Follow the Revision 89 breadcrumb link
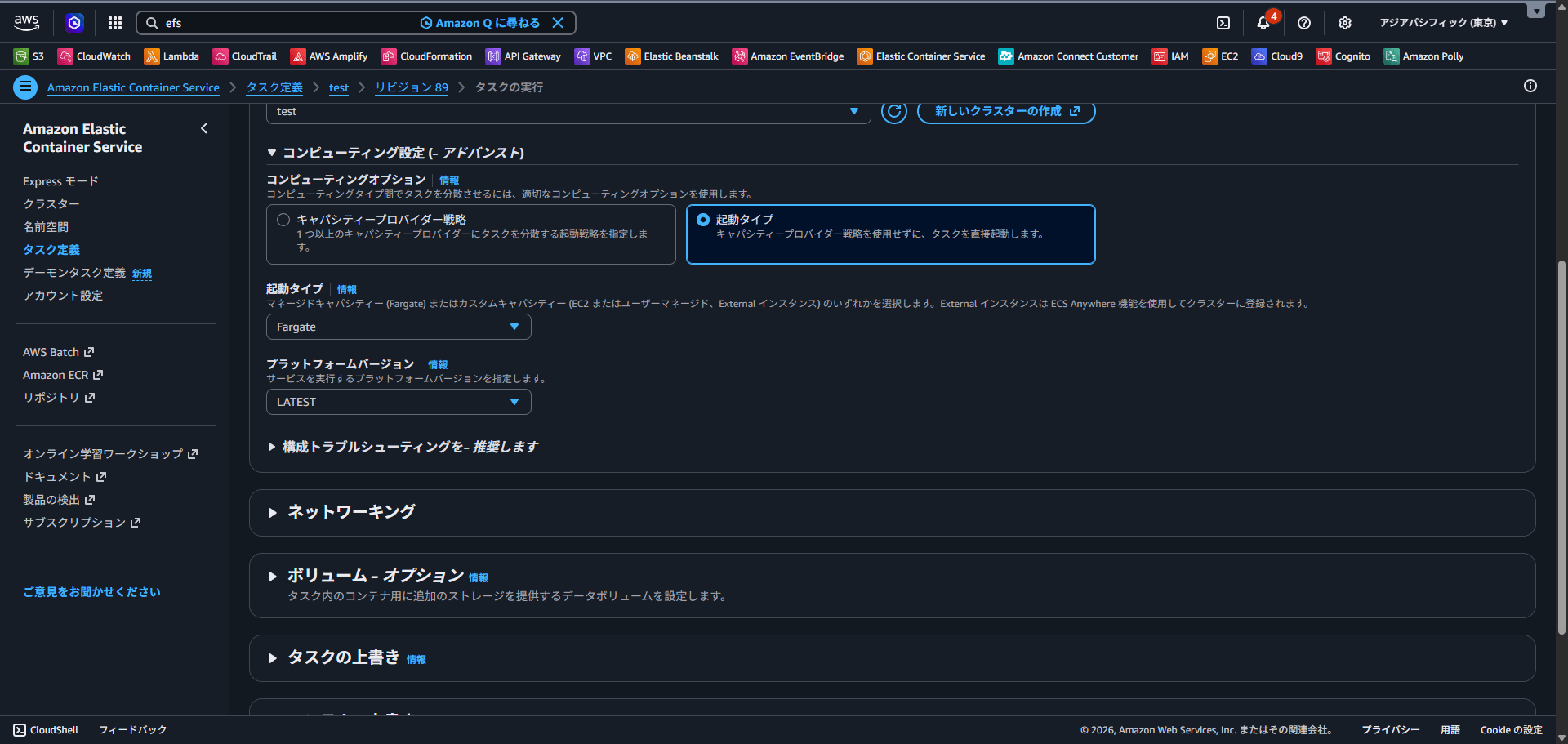 (412, 87)
